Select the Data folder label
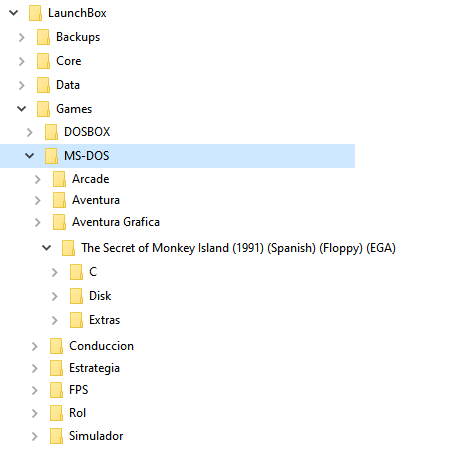The width and height of the screenshot is (463, 452). click(68, 85)
